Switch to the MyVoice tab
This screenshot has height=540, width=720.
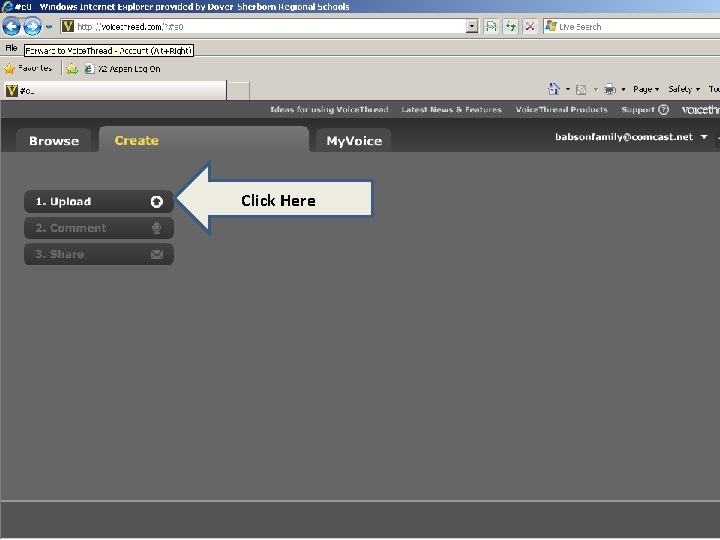click(354, 141)
